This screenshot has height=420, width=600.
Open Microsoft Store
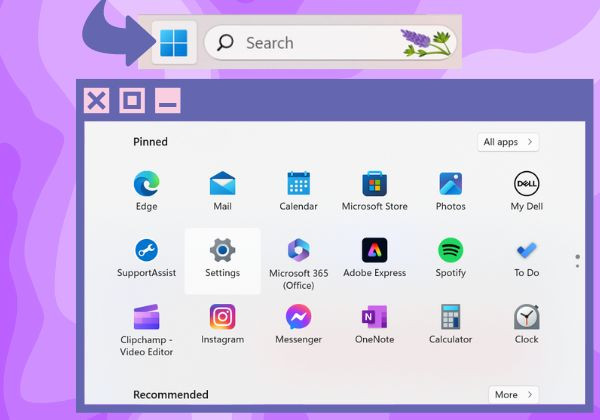click(x=374, y=190)
